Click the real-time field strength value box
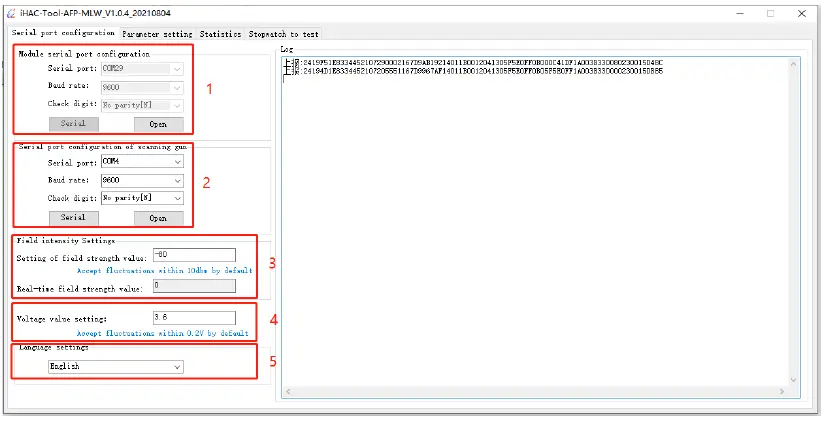Image resolution: width=823 pixels, height=422 pixels. click(194, 286)
